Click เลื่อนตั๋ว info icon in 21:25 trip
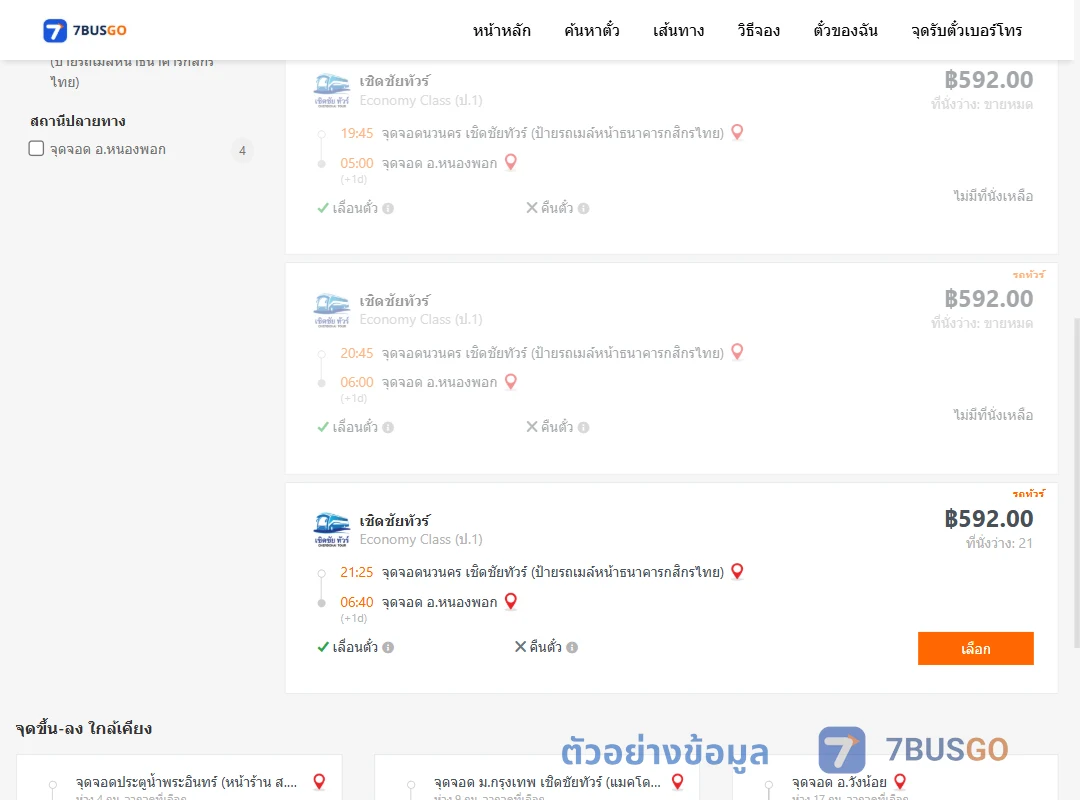This screenshot has height=800, width=1080. pyautogui.click(x=388, y=647)
